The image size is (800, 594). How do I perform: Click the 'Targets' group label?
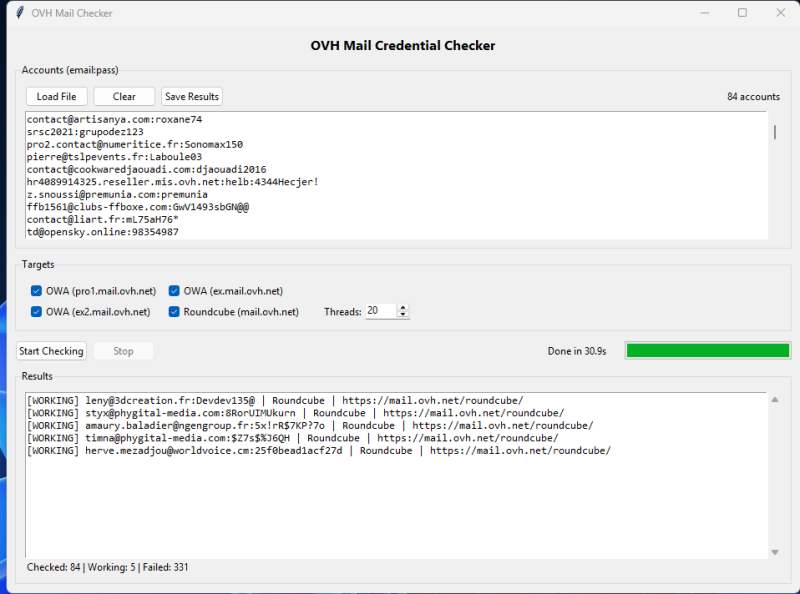pos(38,264)
